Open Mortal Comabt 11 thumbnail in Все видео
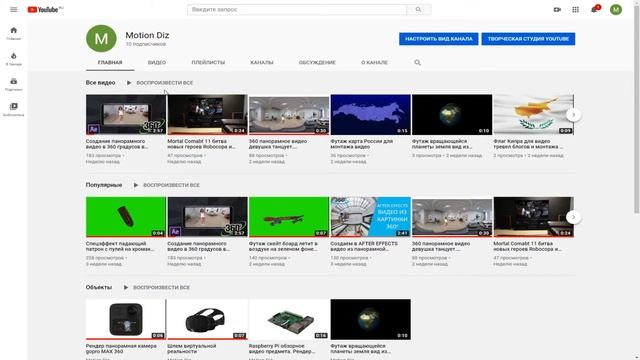The height and width of the screenshot is (360, 640). tap(207, 115)
